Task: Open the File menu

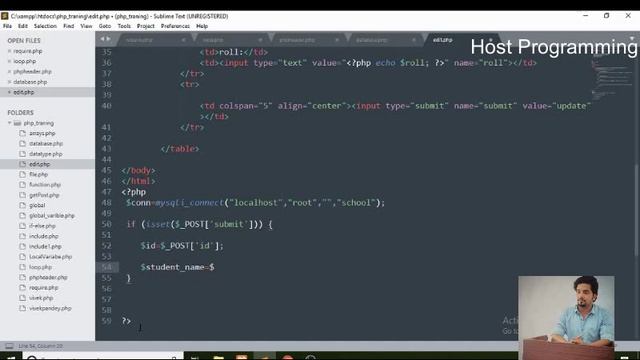Action: coord(7,26)
